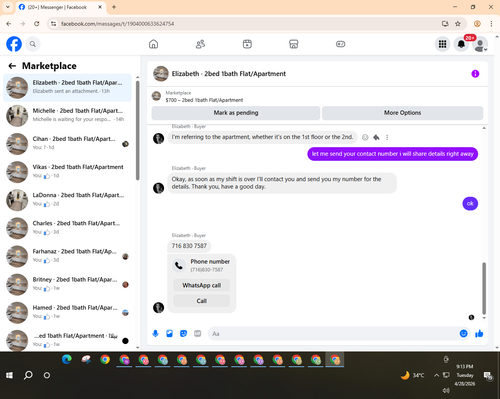Image resolution: width=500 pixels, height=399 pixels.
Task: Choose a GIF in composer
Action: click(198, 334)
